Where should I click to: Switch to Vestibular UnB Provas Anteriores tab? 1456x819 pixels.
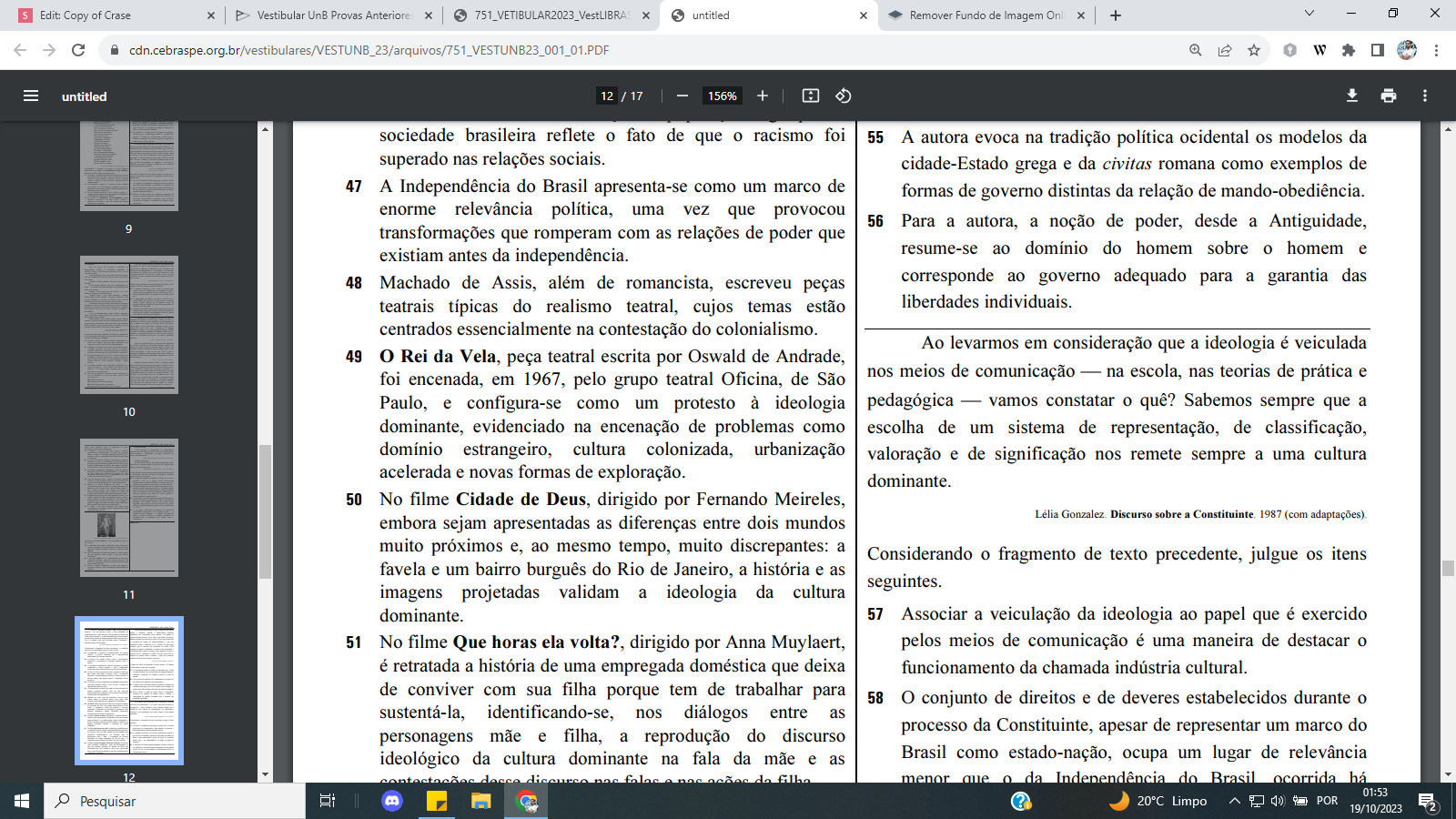tap(333, 15)
